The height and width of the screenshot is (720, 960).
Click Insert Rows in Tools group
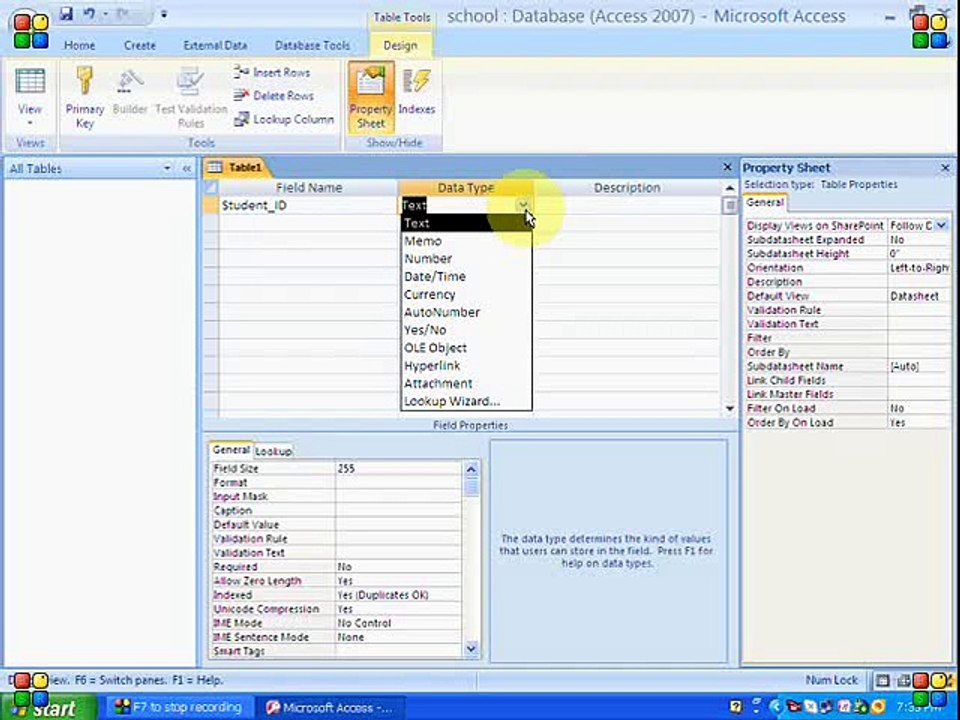click(272, 72)
